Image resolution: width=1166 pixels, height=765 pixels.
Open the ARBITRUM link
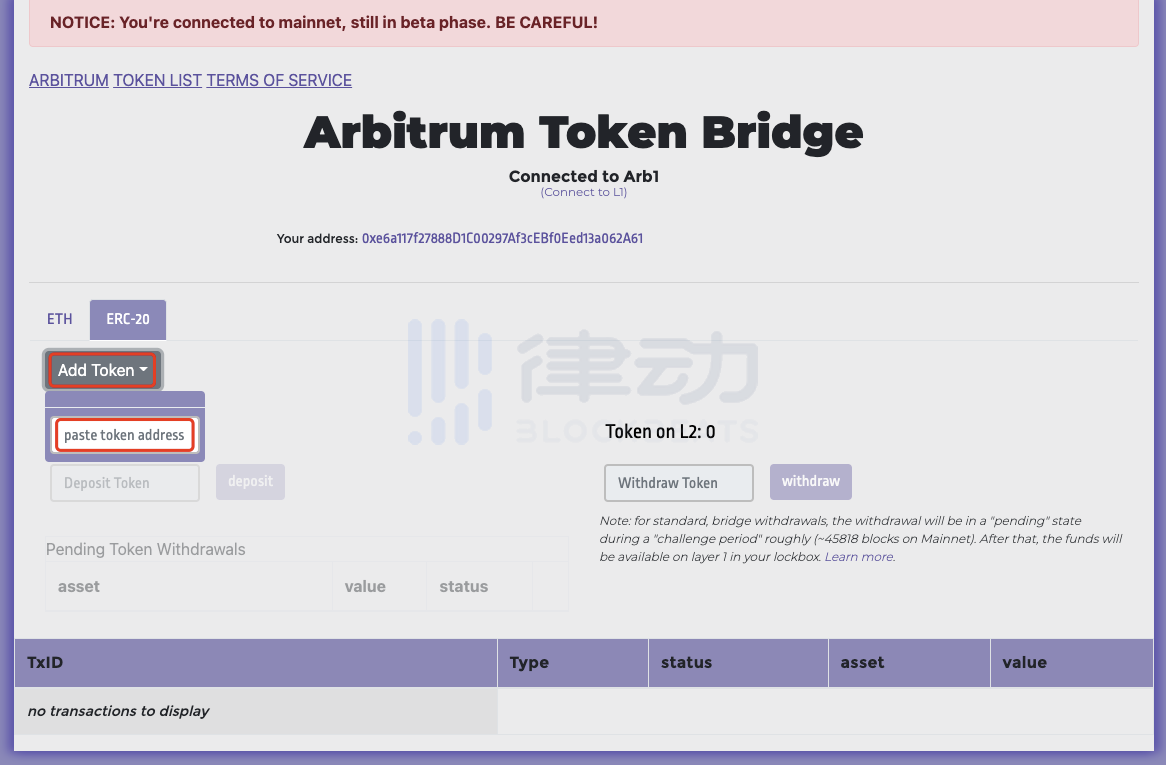pos(68,80)
